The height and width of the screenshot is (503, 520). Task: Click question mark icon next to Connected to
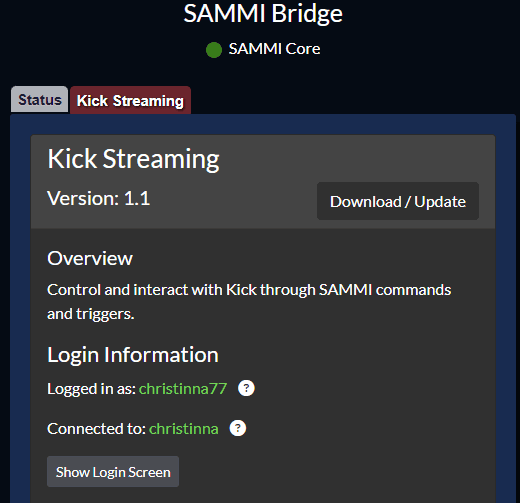(238, 428)
